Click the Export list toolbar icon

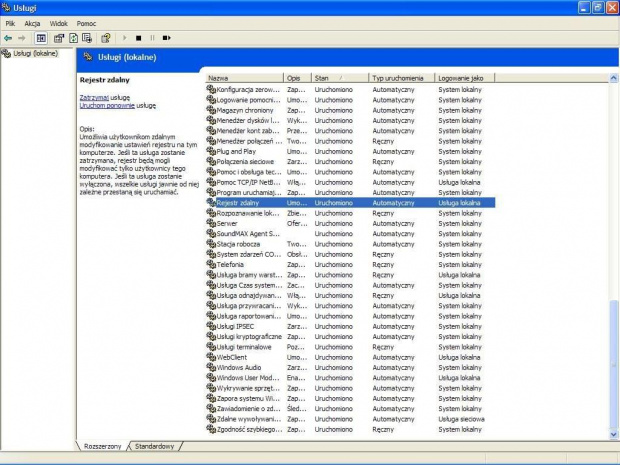tap(87, 37)
